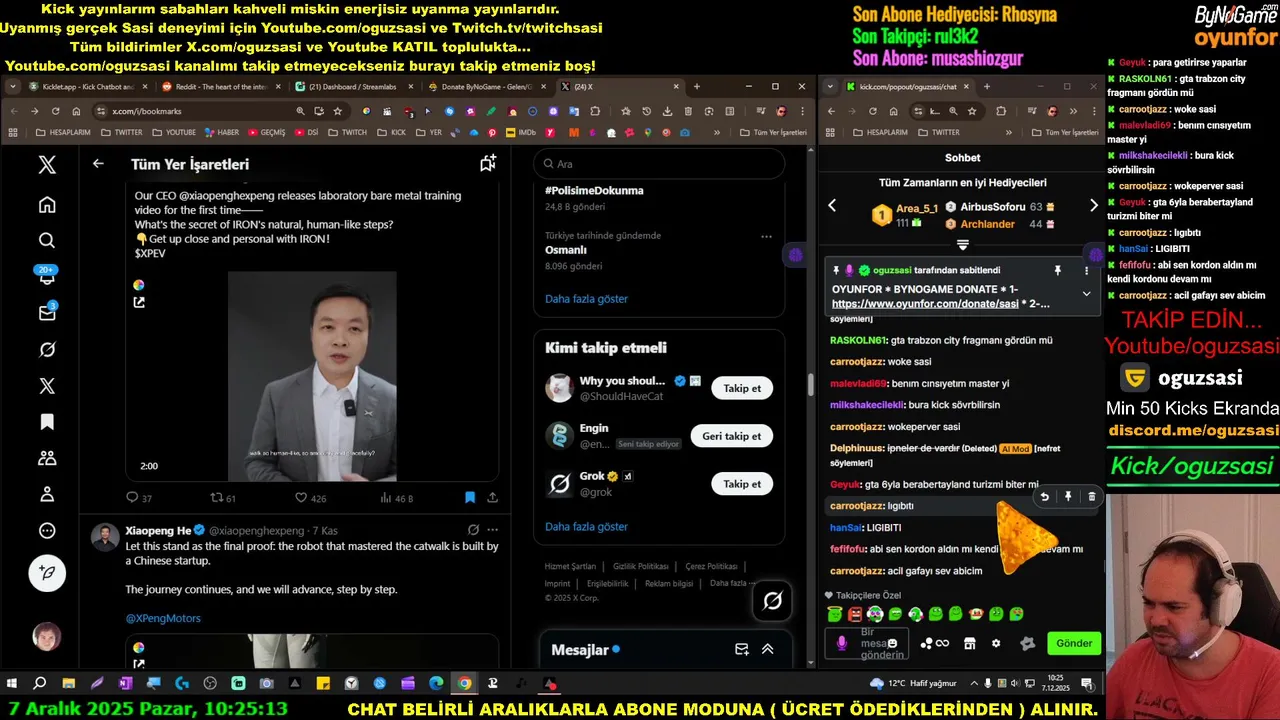This screenshot has height=720, width=1280.
Task: Pin the highlighted chat message
Action: 1068,497
